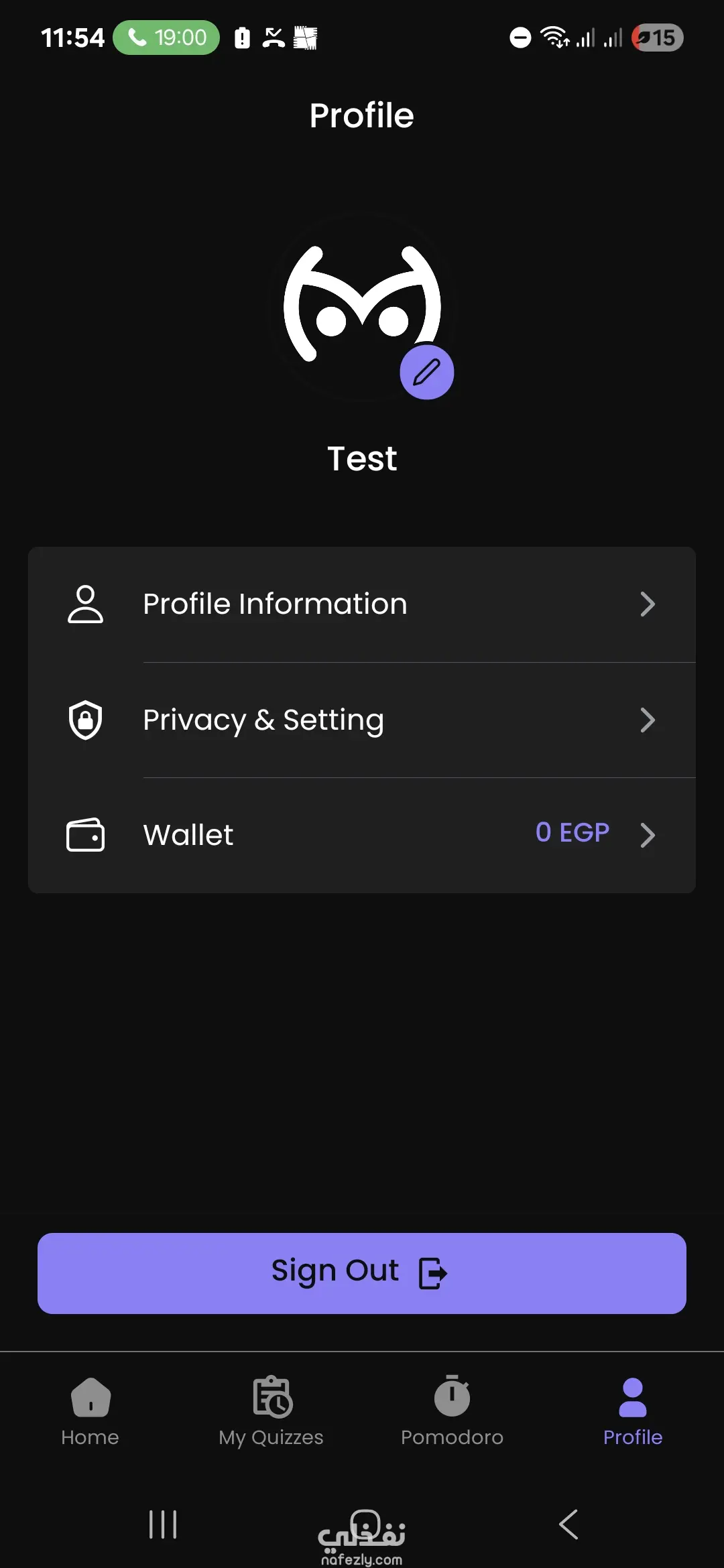Tap the 0 EGP wallet balance

572,832
